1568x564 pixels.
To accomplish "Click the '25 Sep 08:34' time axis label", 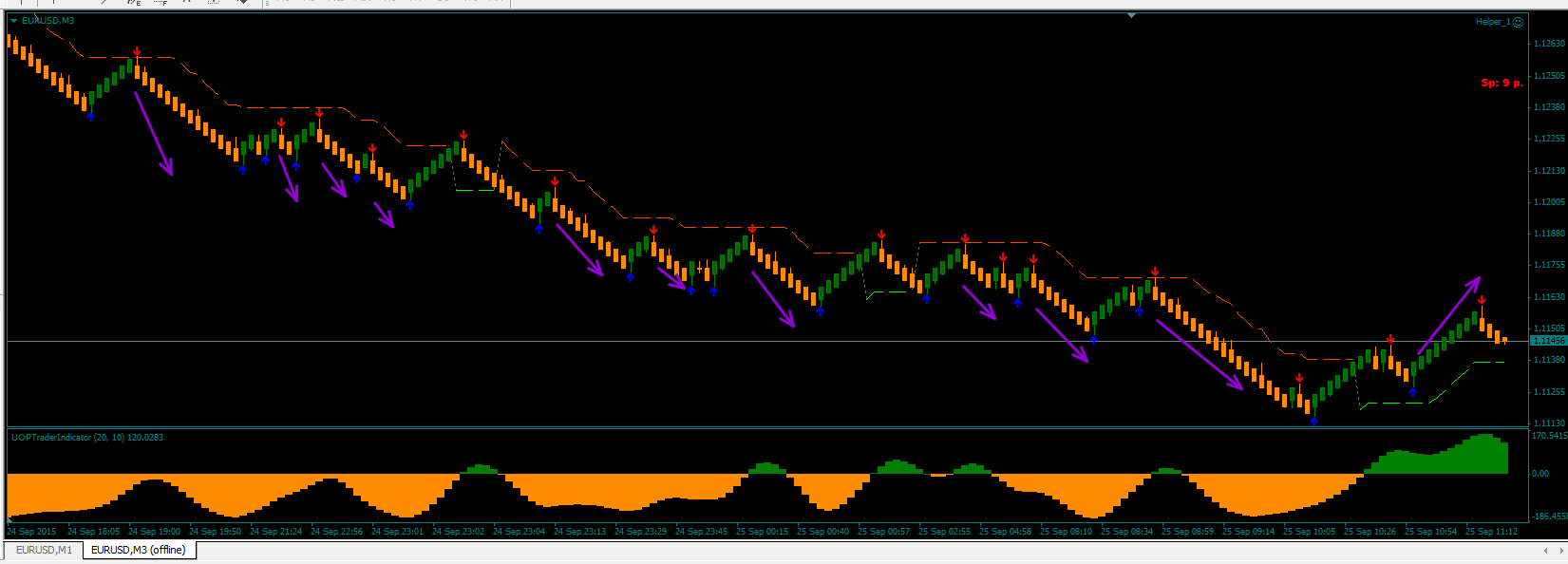I will coord(1126,532).
